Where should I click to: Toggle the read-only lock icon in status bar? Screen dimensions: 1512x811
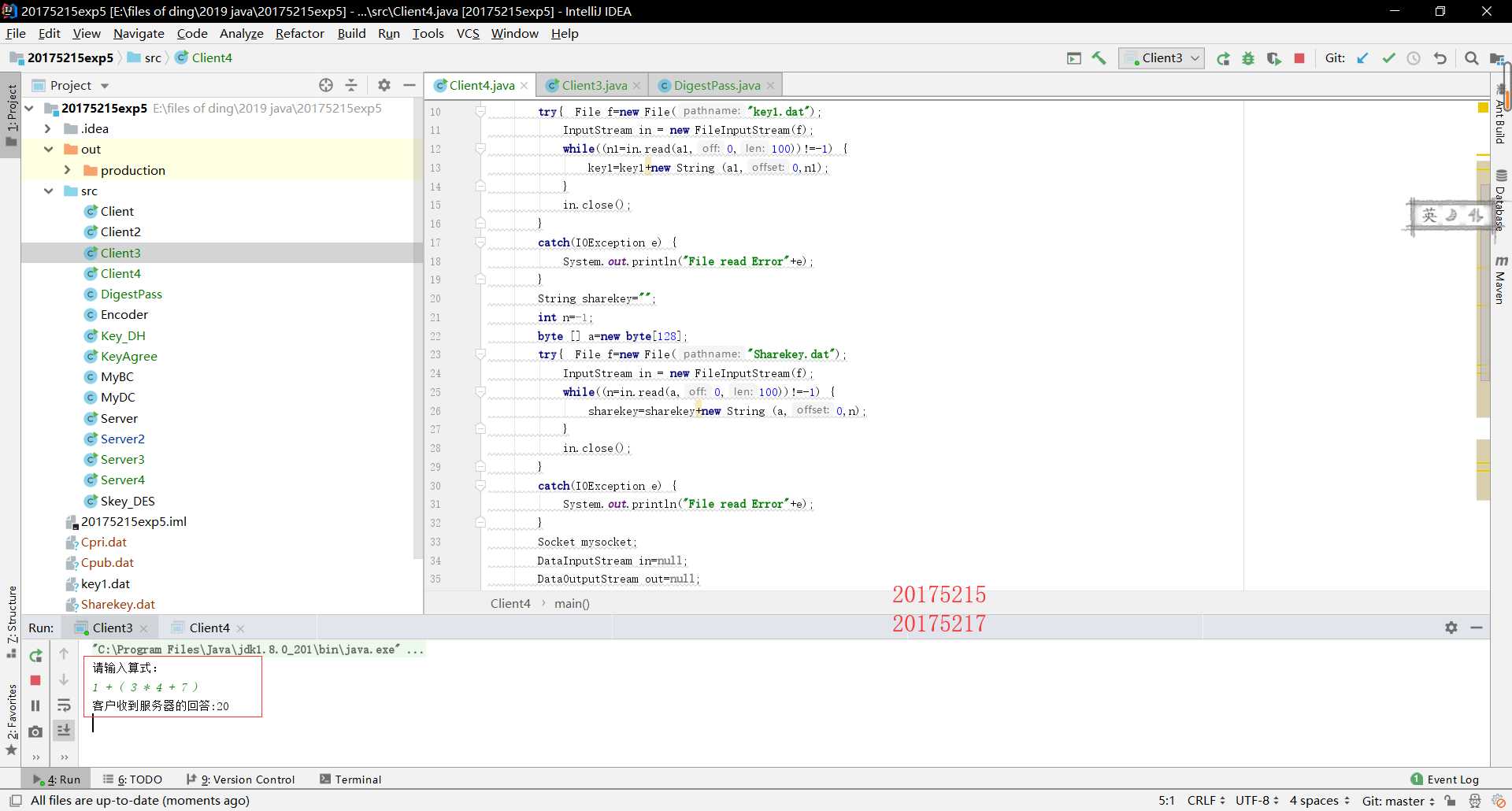(1451, 801)
